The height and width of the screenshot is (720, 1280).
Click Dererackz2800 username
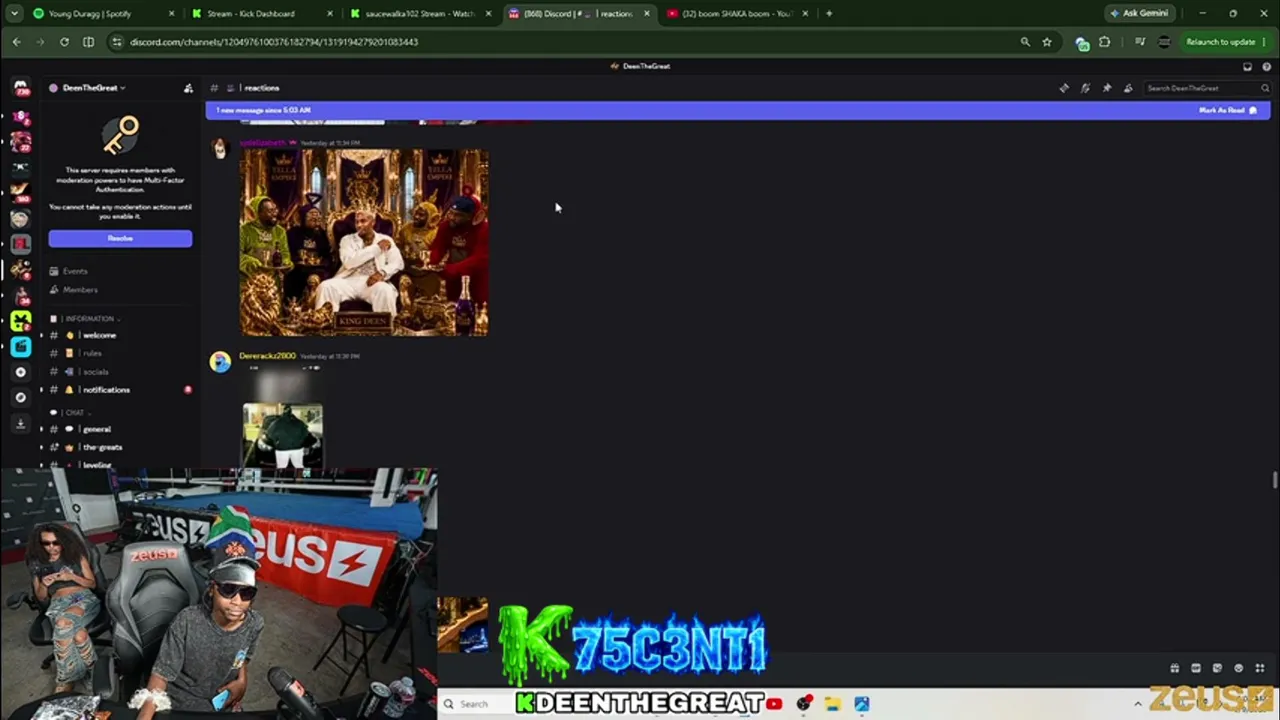pyautogui.click(x=267, y=356)
